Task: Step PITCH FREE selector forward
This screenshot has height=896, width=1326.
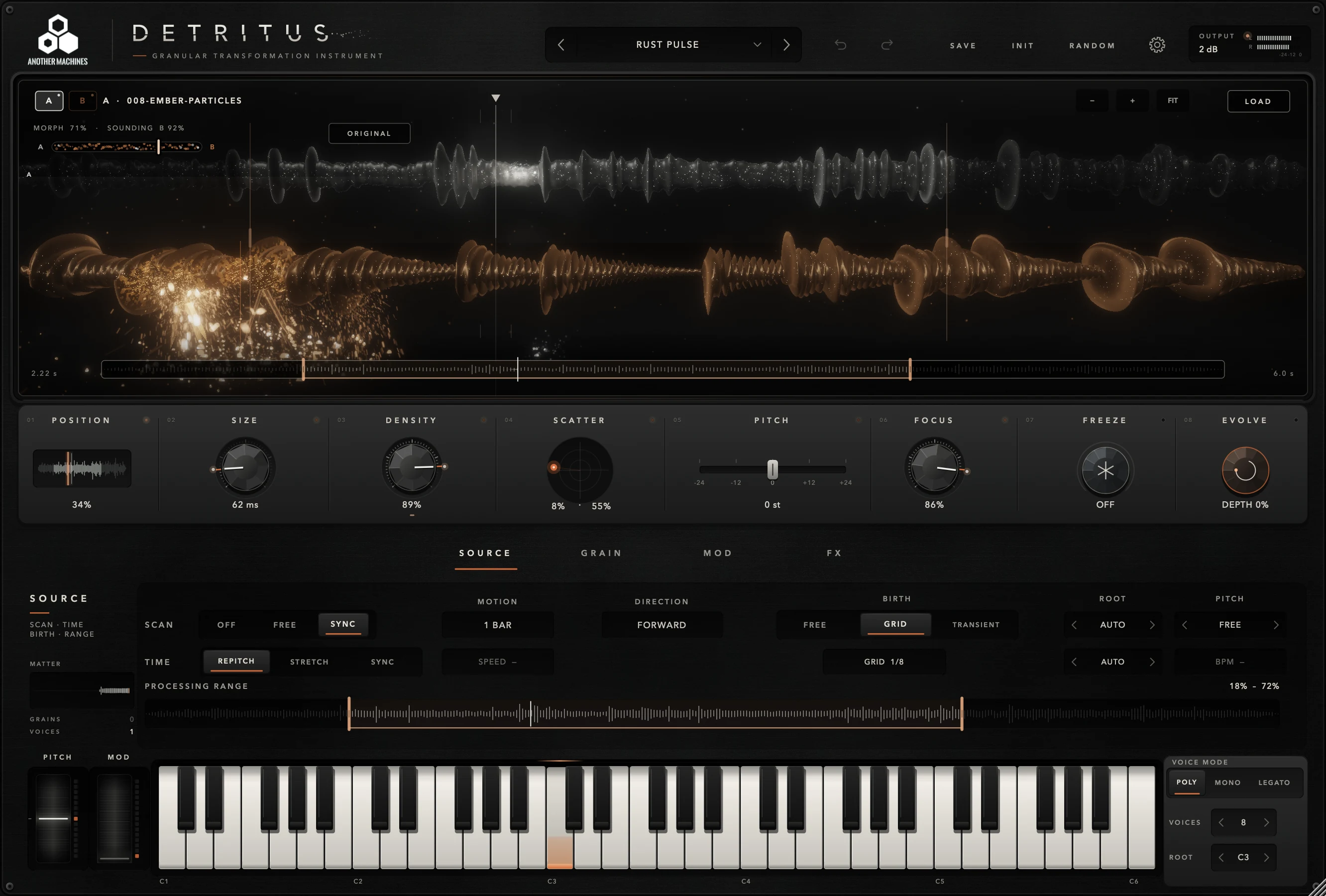Action: (x=1276, y=625)
